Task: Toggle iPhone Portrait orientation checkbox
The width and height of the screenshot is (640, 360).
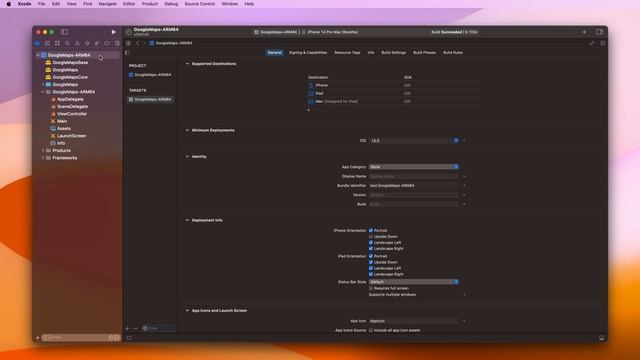Action: point(371,231)
